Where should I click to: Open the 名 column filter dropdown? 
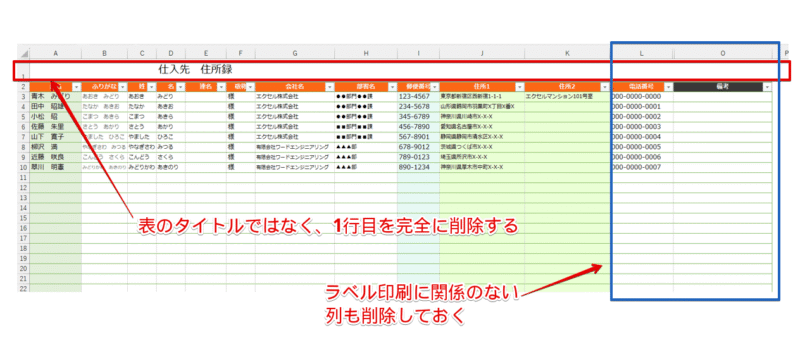pyautogui.click(x=180, y=87)
